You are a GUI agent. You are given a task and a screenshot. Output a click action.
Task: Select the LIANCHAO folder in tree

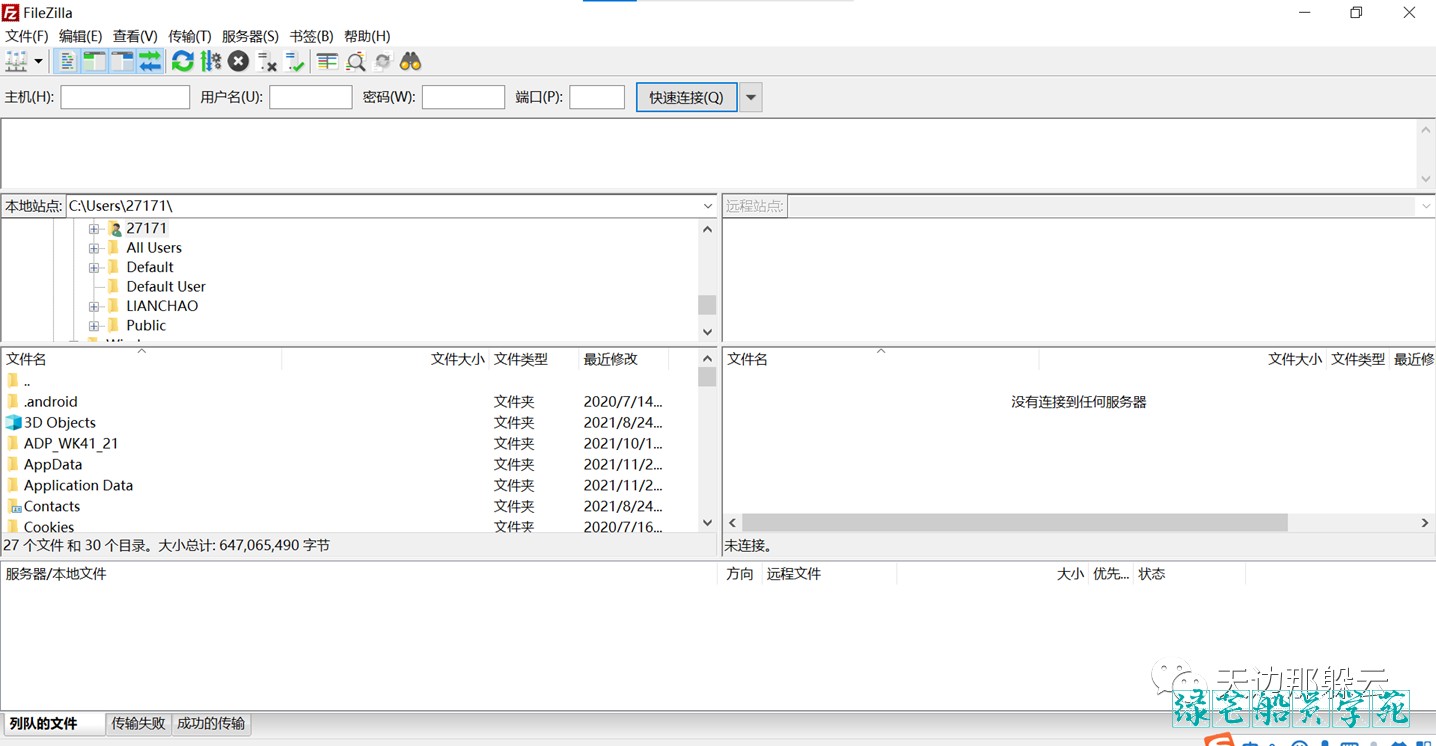point(162,306)
